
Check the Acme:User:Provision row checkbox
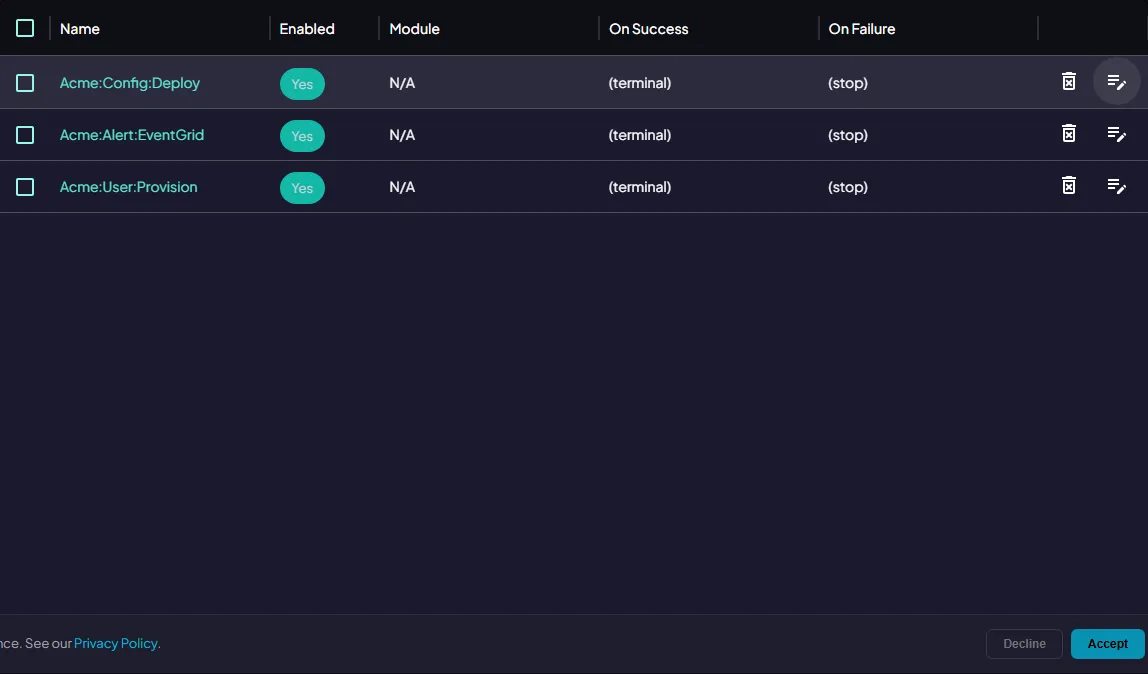25,187
